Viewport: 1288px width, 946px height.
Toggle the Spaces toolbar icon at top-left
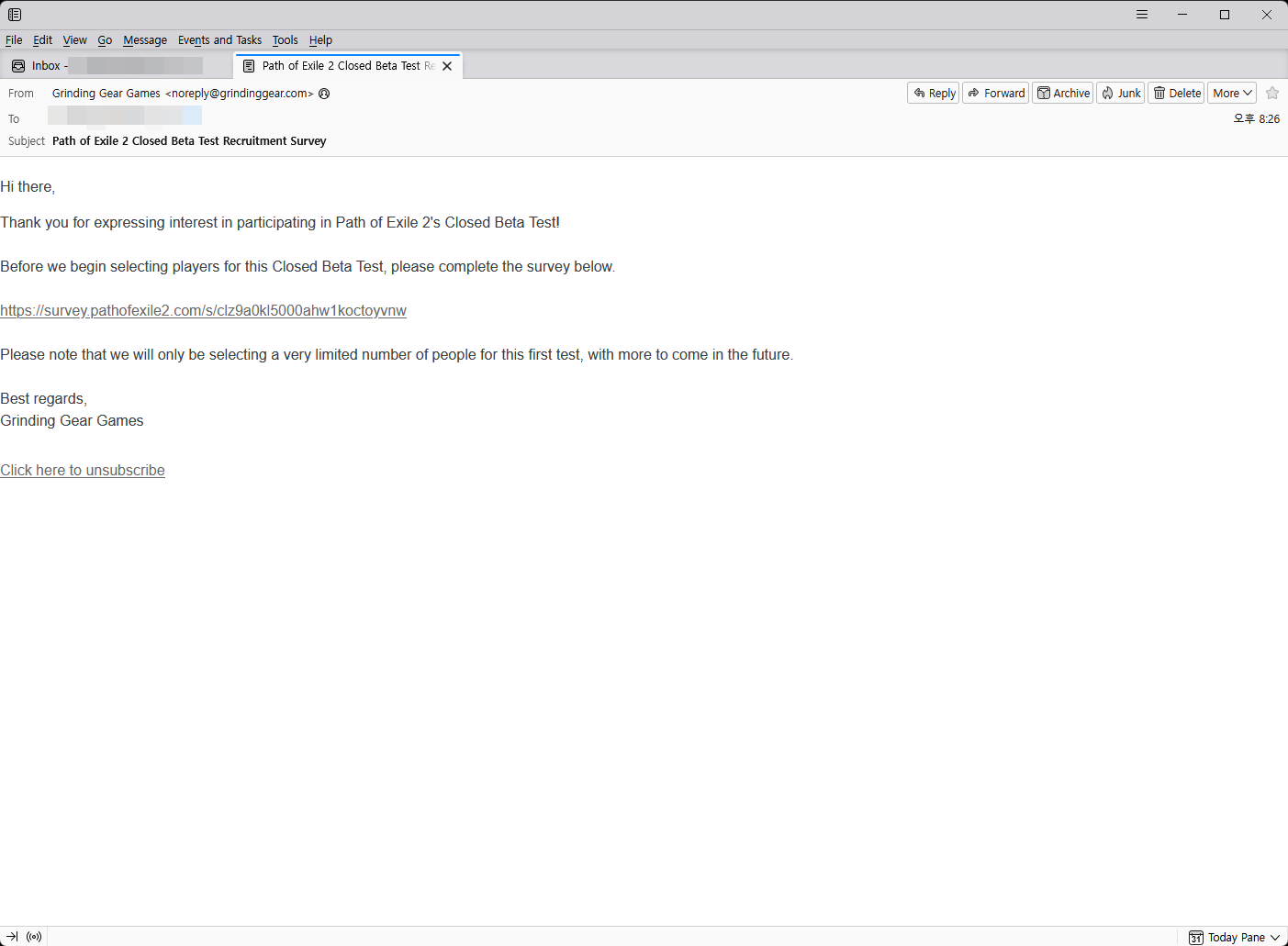click(x=15, y=15)
